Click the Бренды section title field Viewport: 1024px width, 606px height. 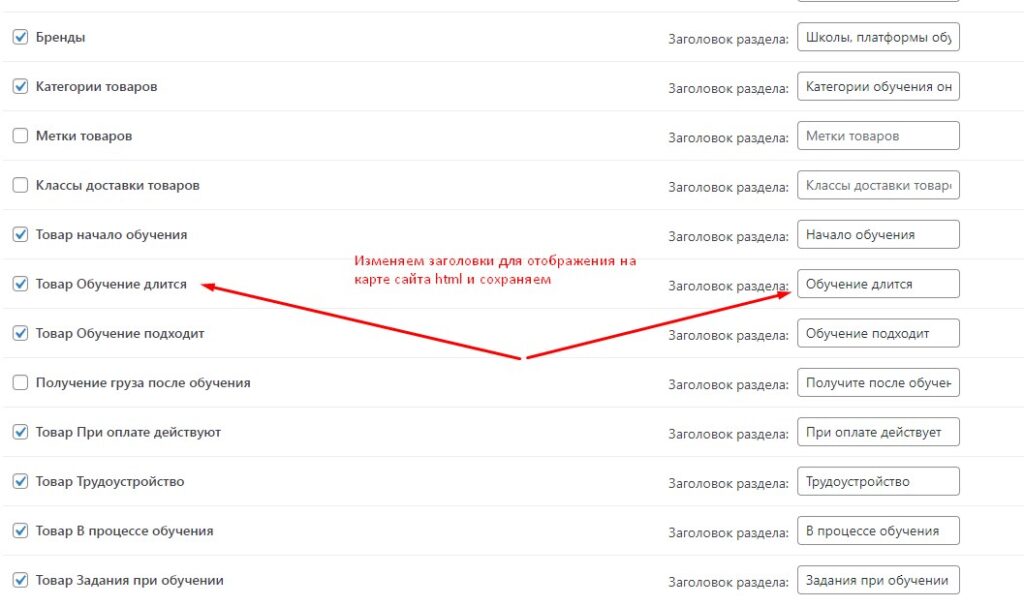[878, 38]
